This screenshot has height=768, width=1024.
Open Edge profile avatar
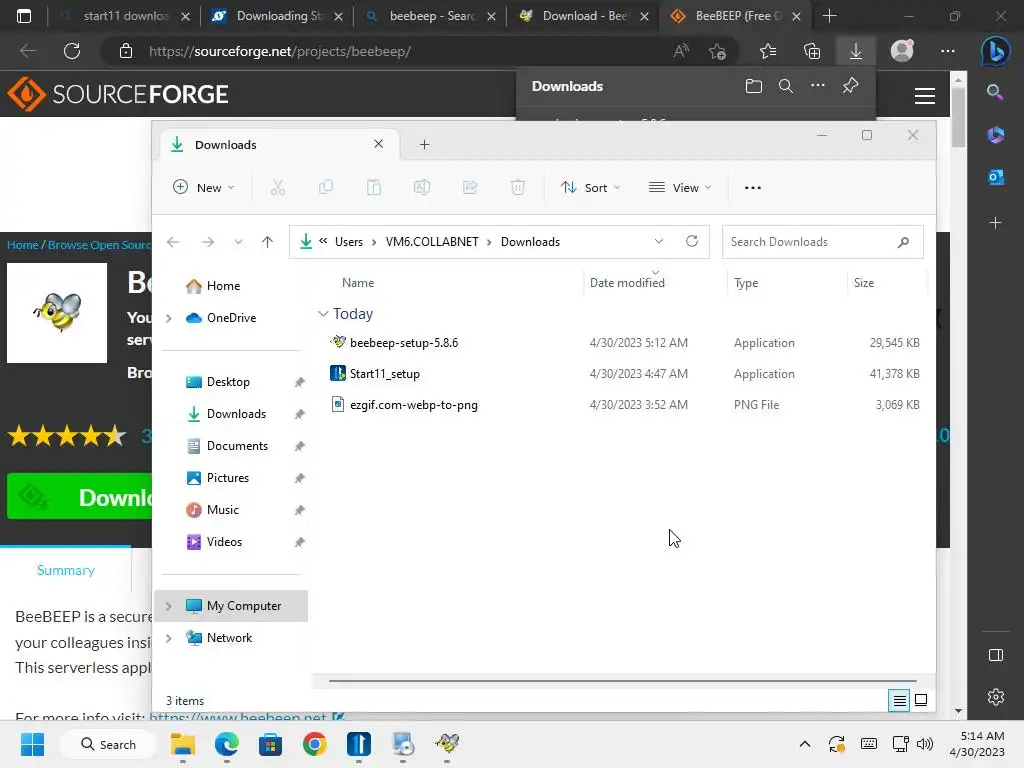(902, 51)
